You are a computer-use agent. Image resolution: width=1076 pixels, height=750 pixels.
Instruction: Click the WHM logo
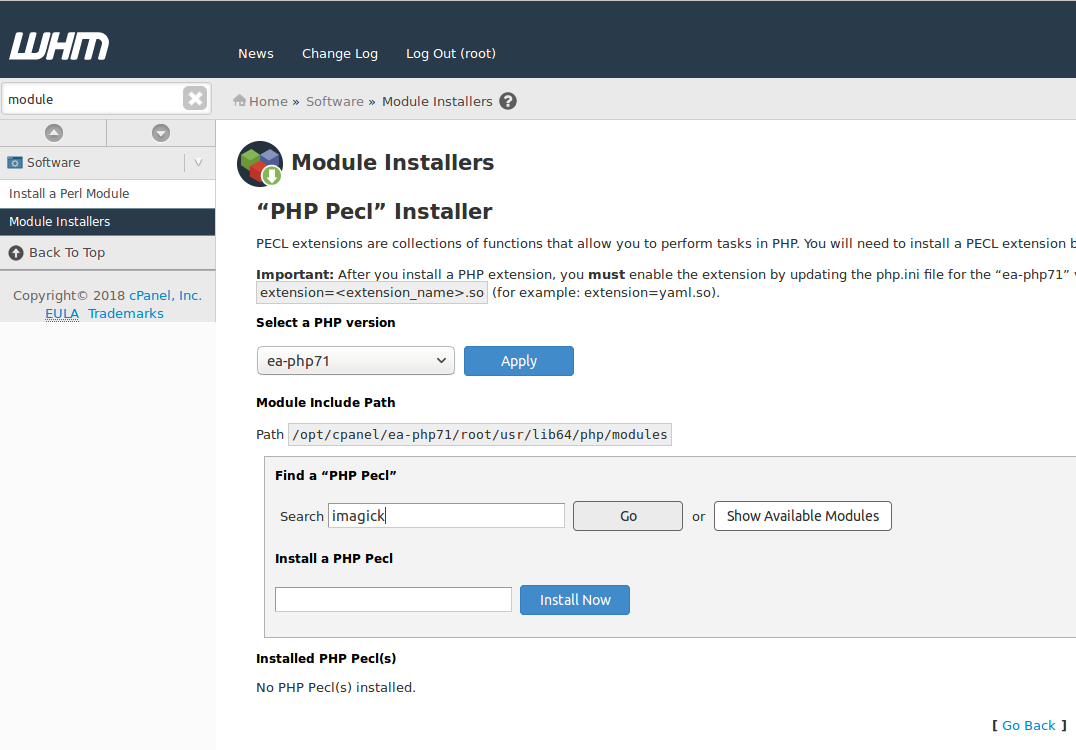click(x=58, y=44)
